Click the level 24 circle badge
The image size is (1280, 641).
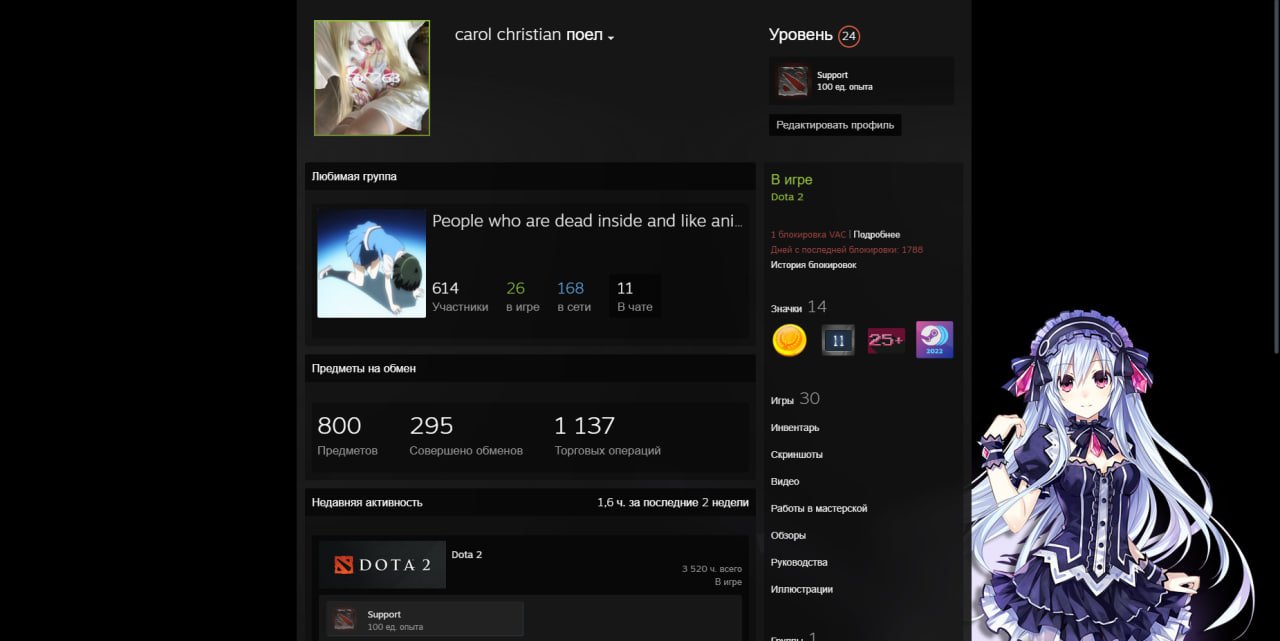[849, 36]
